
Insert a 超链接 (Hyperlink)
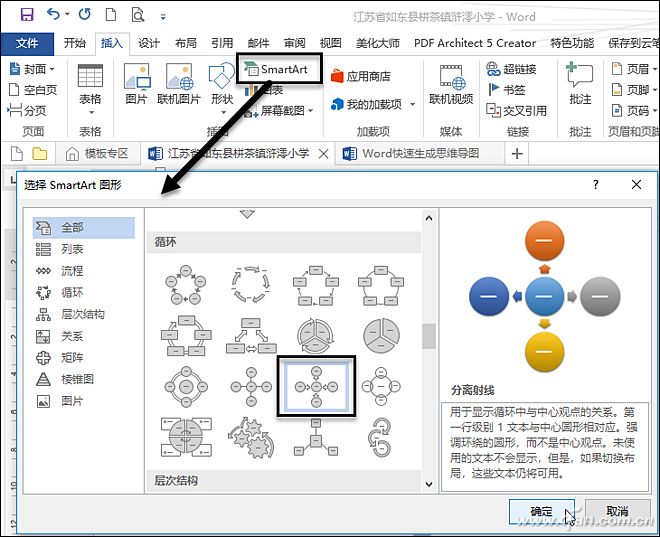(x=511, y=69)
